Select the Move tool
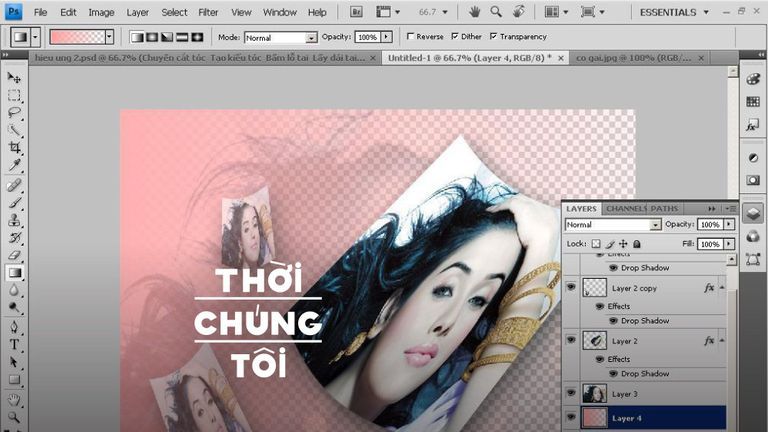This screenshot has height=432, width=768. (14, 77)
